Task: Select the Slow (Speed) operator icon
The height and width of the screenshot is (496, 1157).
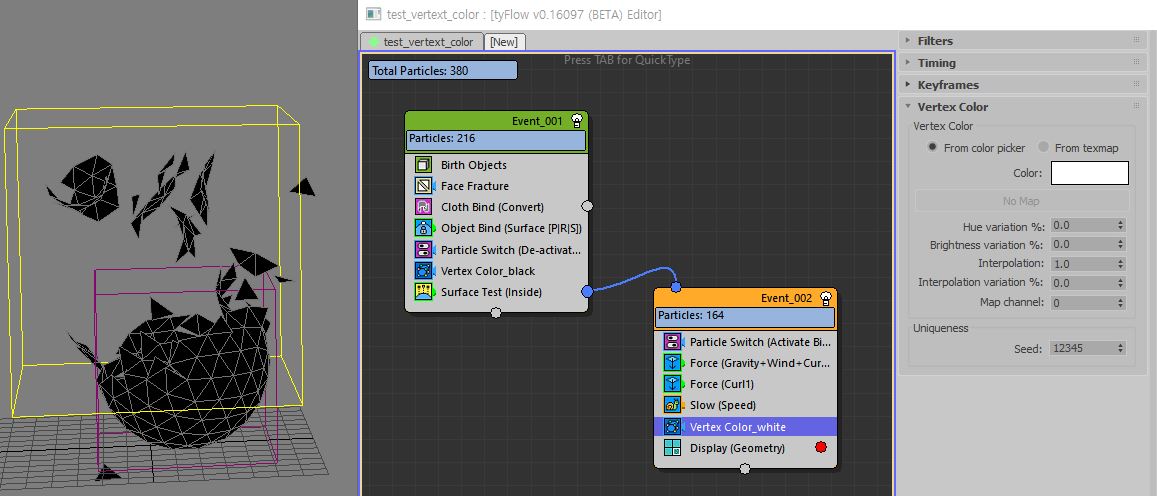Action: pos(672,405)
